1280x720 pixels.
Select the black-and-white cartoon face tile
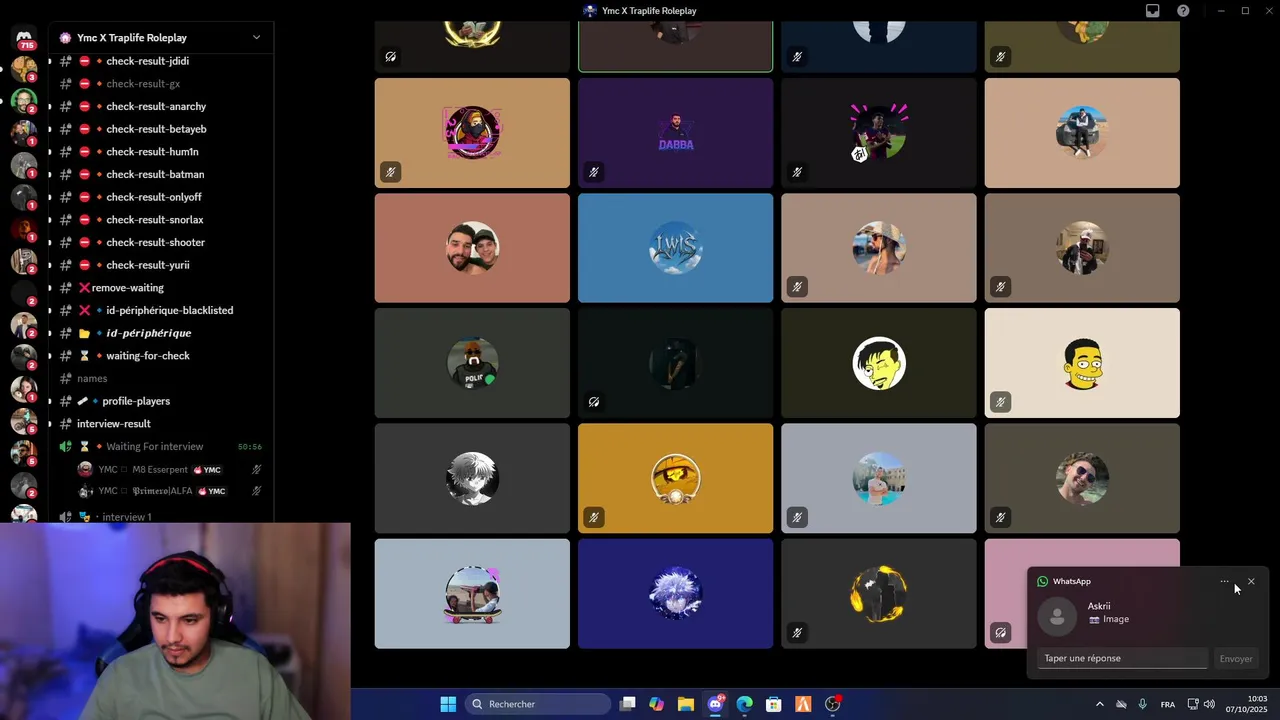pyautogui.click(x=878, y=363)
